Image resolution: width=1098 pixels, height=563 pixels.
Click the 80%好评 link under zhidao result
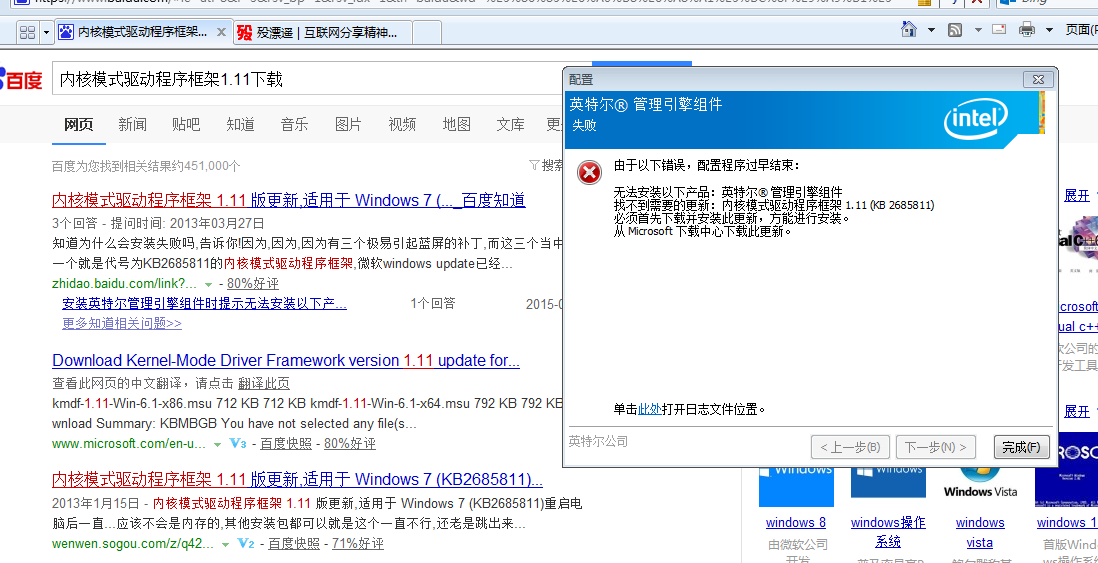pos(252,284)
